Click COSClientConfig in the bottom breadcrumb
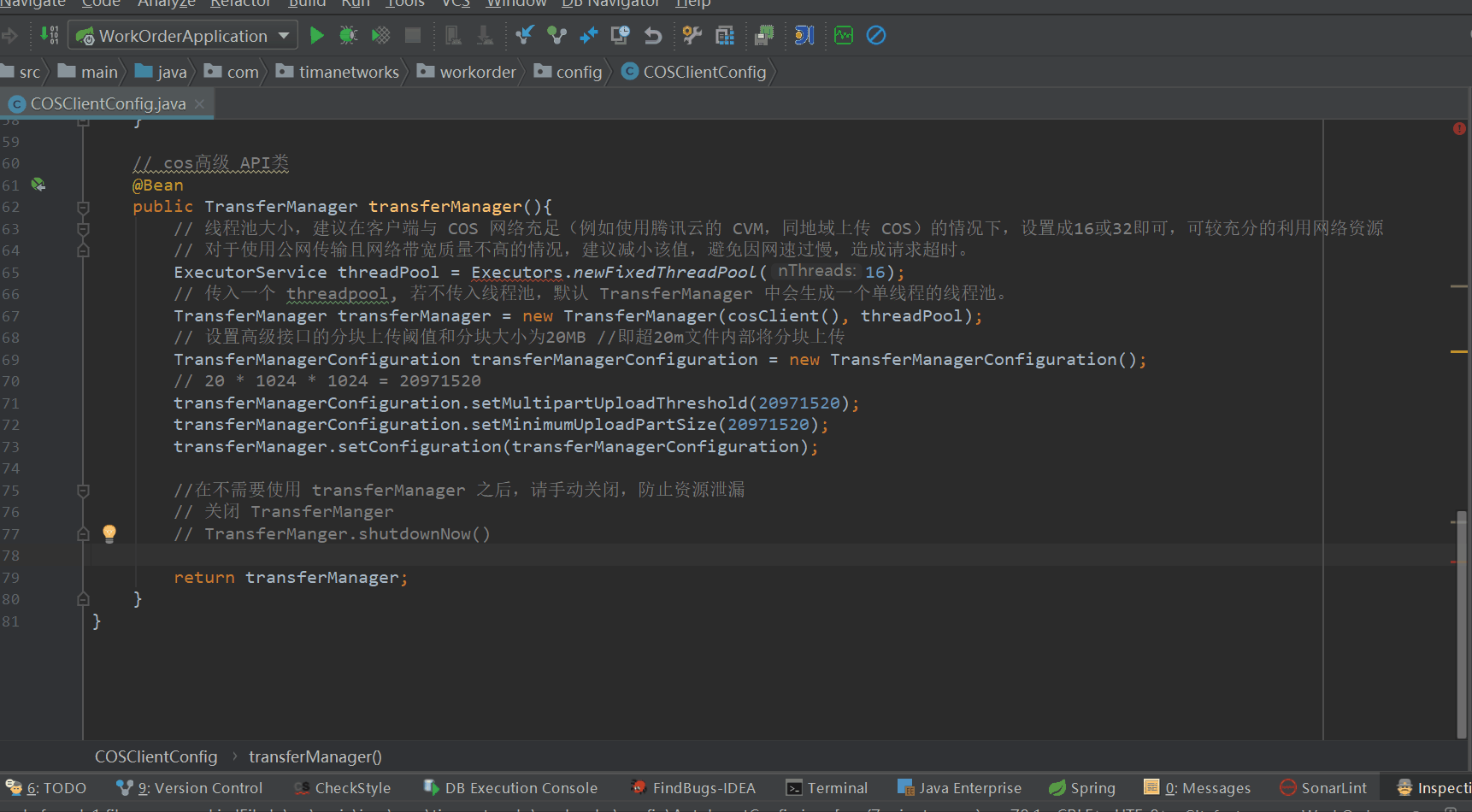This screenshot has height=812, width=1472. click(156, 756)
